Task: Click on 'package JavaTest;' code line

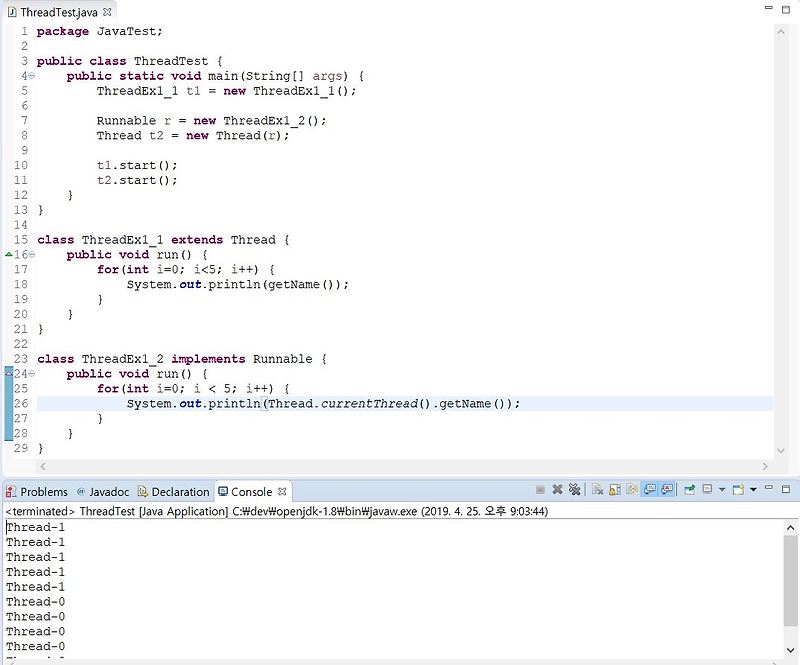Action: pyautogui.click(x=99, y=32)
